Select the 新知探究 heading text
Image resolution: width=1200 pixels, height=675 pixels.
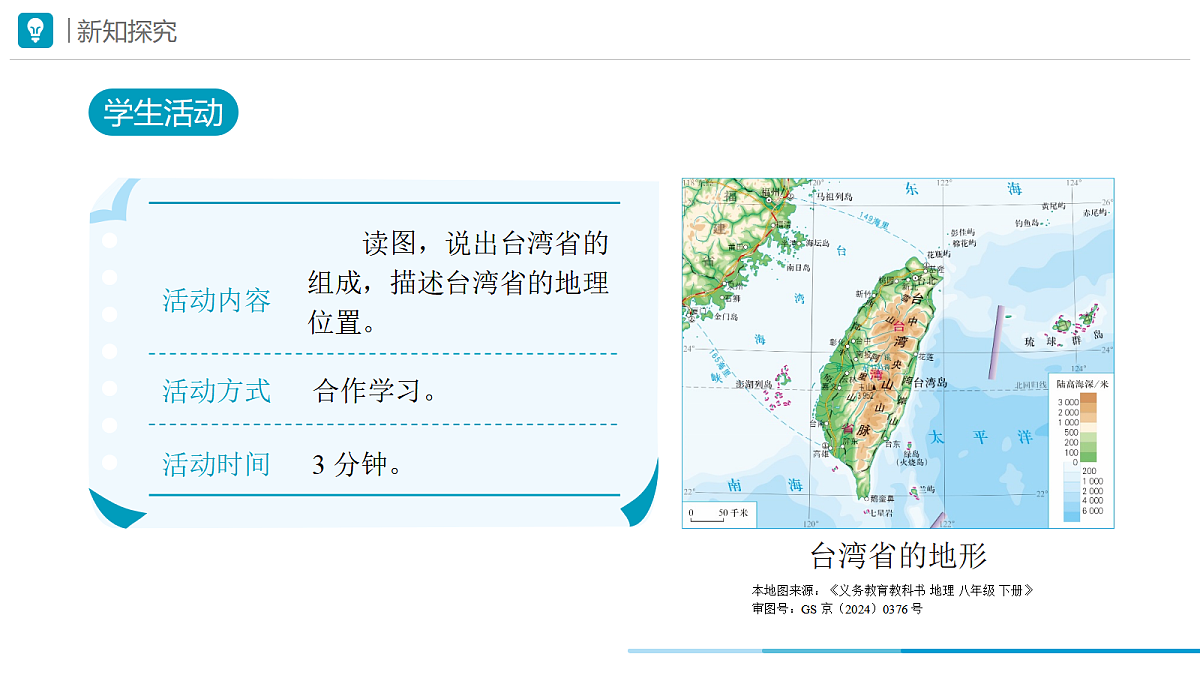(127, 31)
